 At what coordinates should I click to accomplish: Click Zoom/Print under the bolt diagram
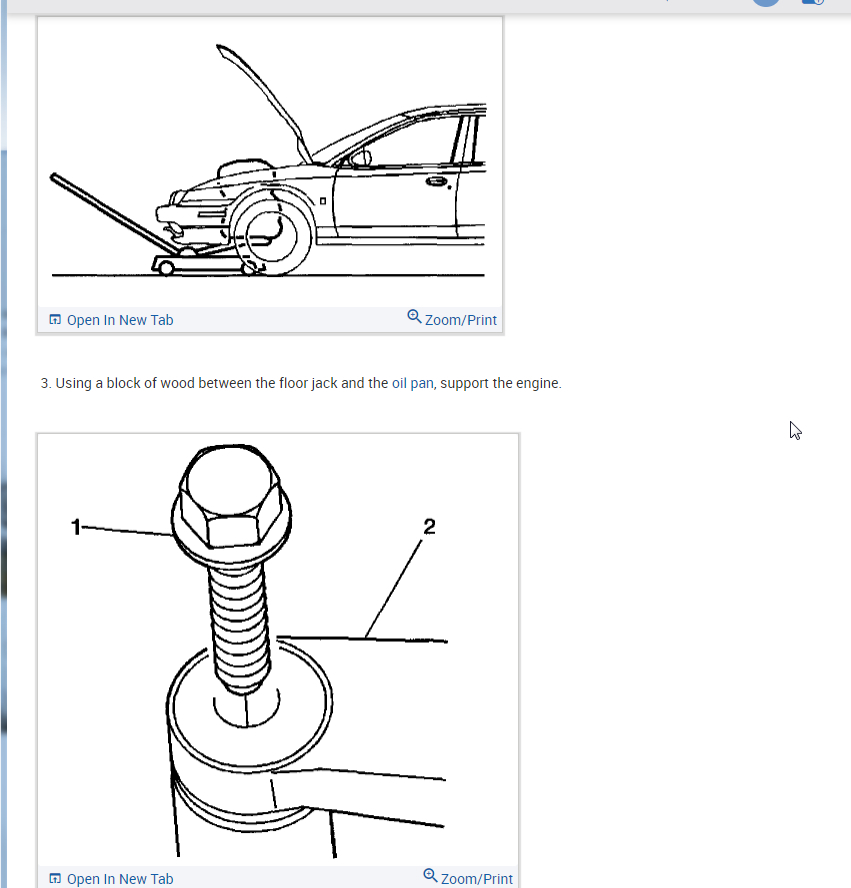point(468,878)
